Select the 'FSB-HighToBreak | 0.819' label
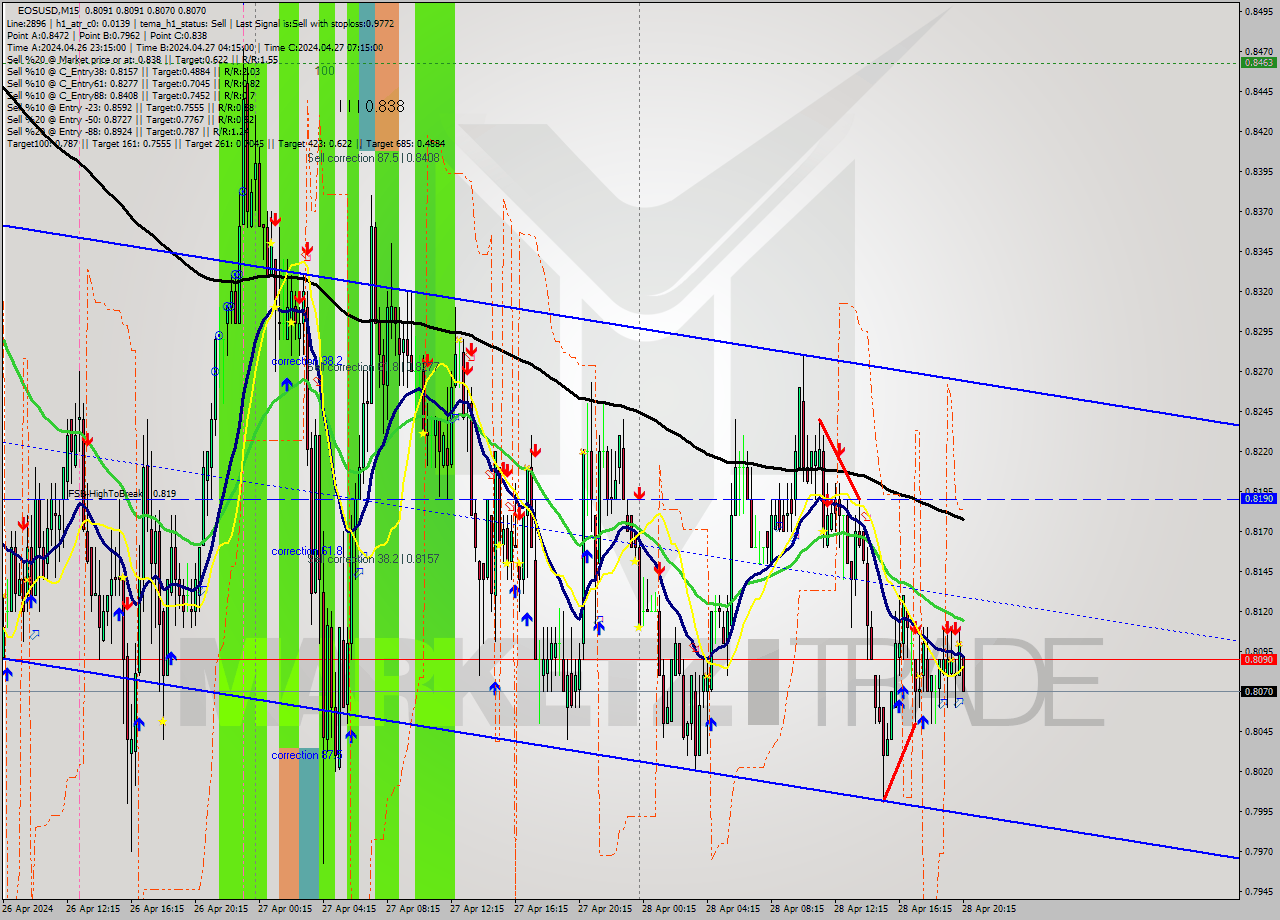Screen dimensions: 1280x920 (121, 493)
